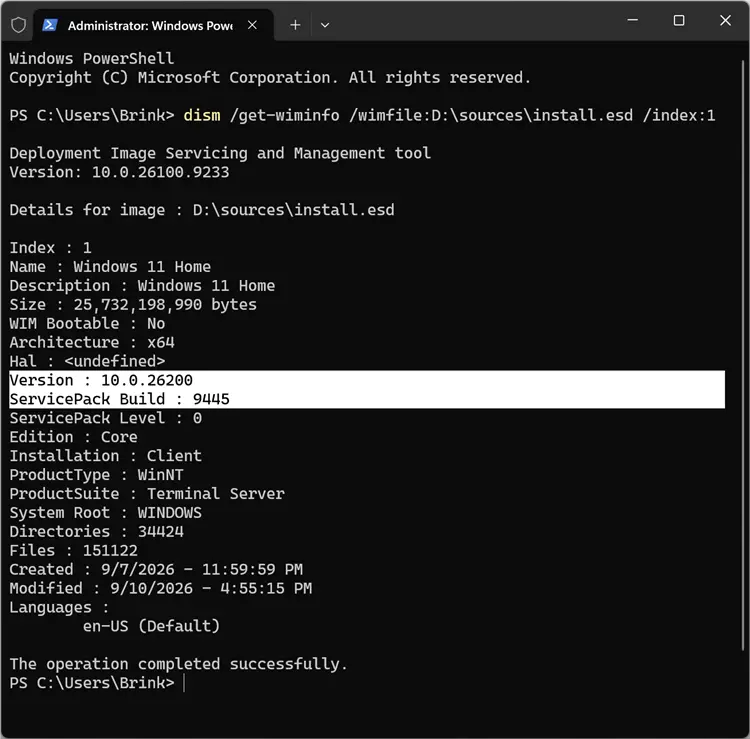750x739 pixels.
Task: Click 'Created : 9/7/2026 - 11:59:59 PM' line
Action: pyautogui.click(x=156, y=569)
